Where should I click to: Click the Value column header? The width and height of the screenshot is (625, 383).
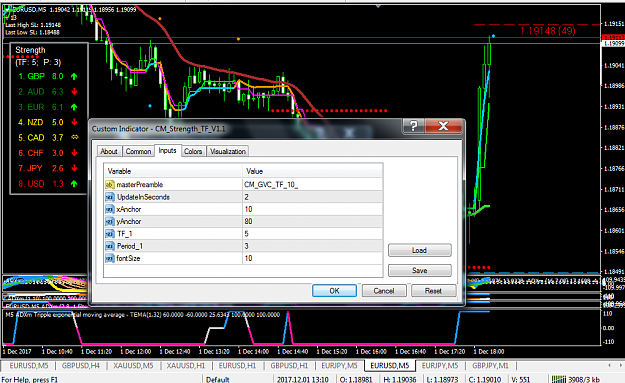pos(312,171)
